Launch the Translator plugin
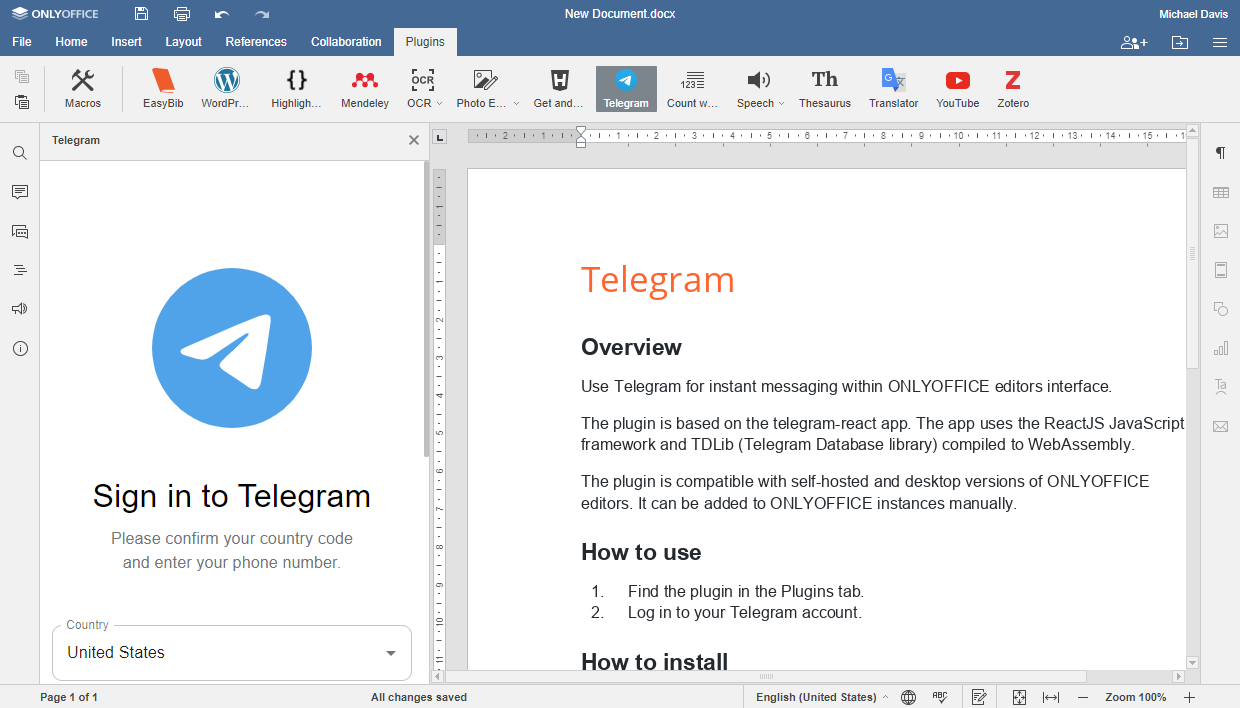This screenshot has height=708, width=1240. 893,89
